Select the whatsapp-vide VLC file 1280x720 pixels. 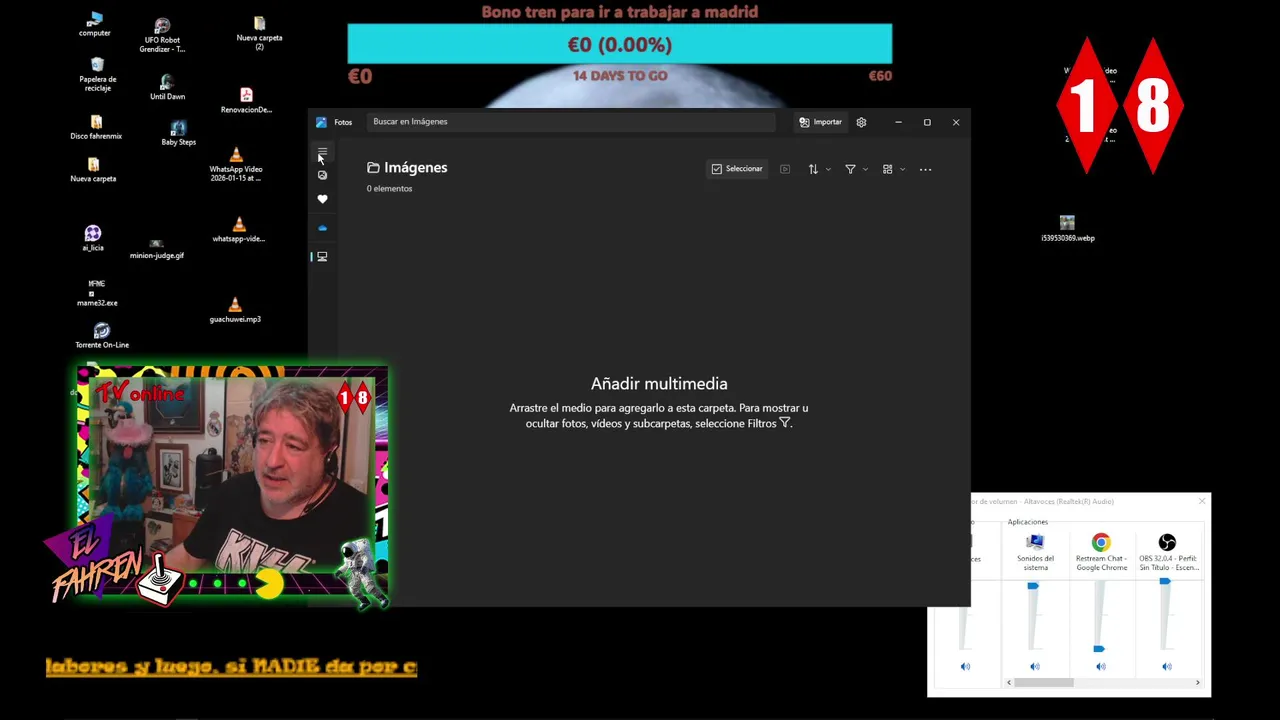pyautogui.click(x=238, y=230)
